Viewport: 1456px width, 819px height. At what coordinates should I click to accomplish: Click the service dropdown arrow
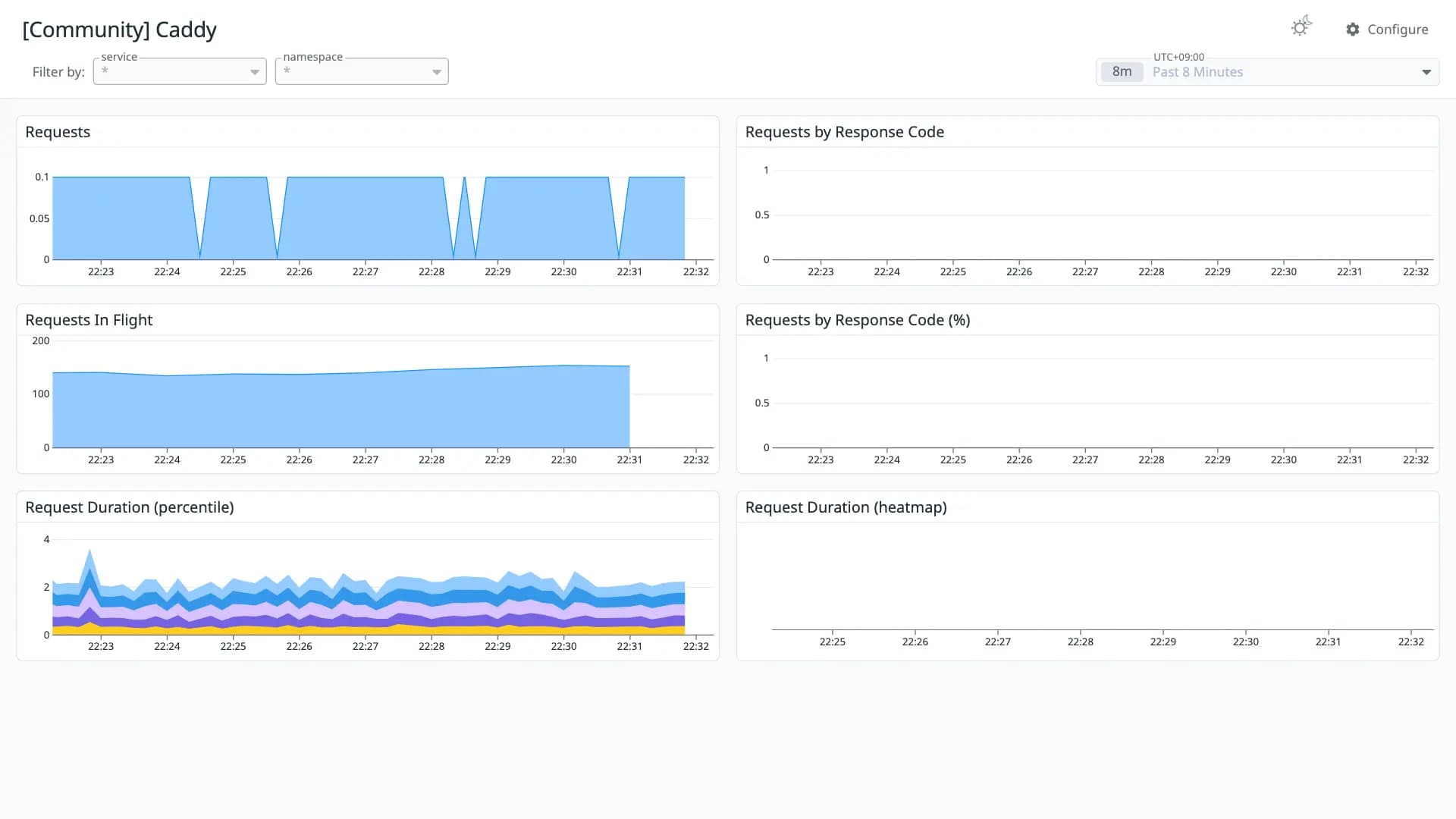click(x=255, y=72)
